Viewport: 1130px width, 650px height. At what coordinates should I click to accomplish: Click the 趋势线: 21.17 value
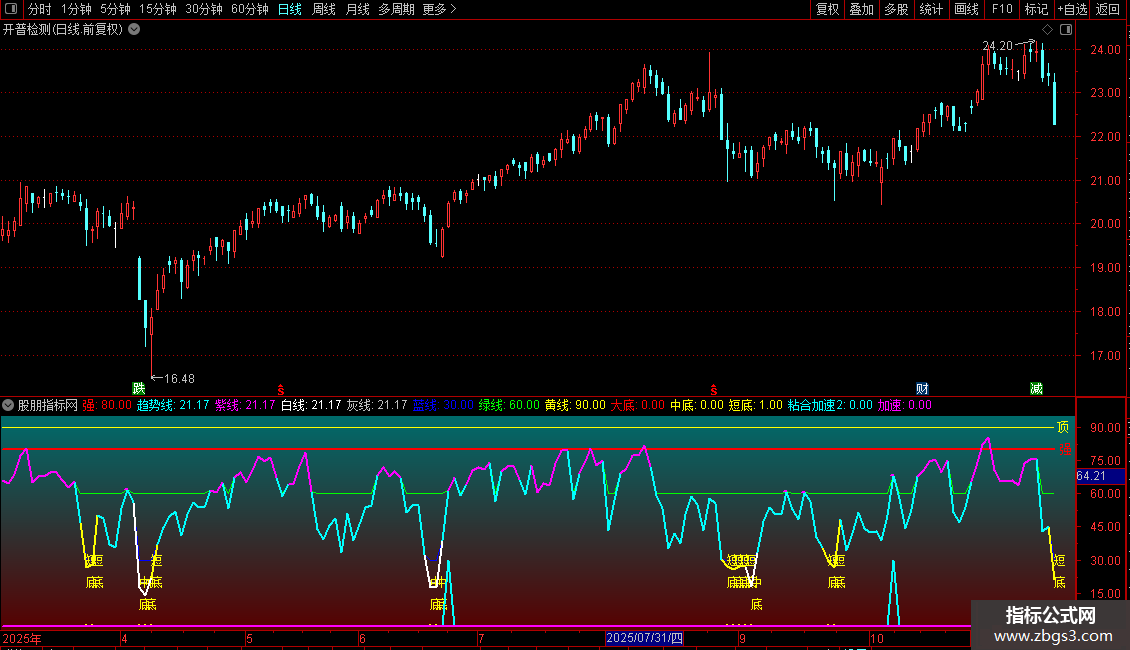point(173,405)
